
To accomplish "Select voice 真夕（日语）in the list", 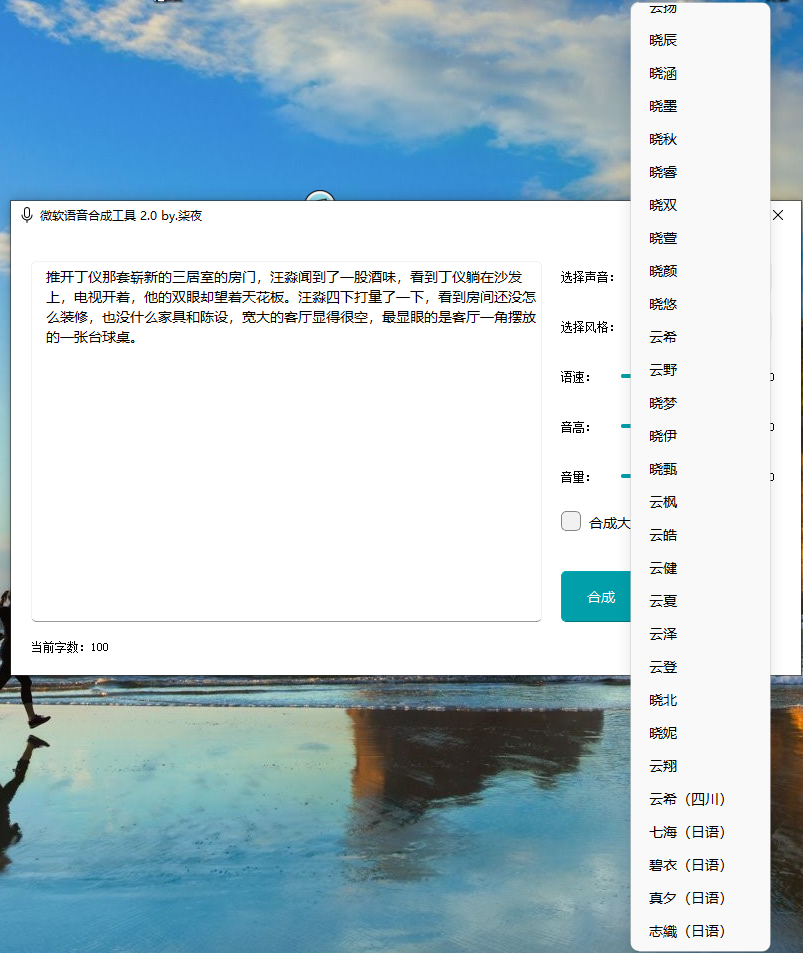I will click(x=687, y=898).
